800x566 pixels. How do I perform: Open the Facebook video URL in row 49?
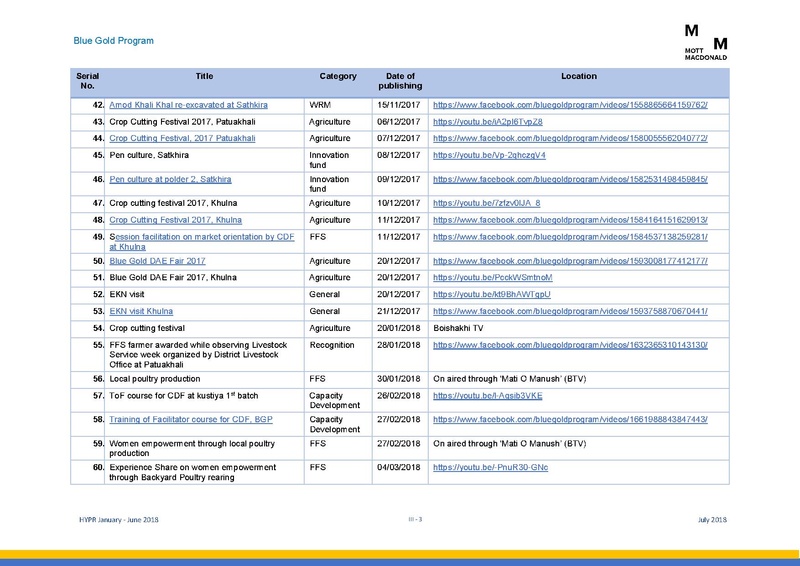tap(570, 237)
